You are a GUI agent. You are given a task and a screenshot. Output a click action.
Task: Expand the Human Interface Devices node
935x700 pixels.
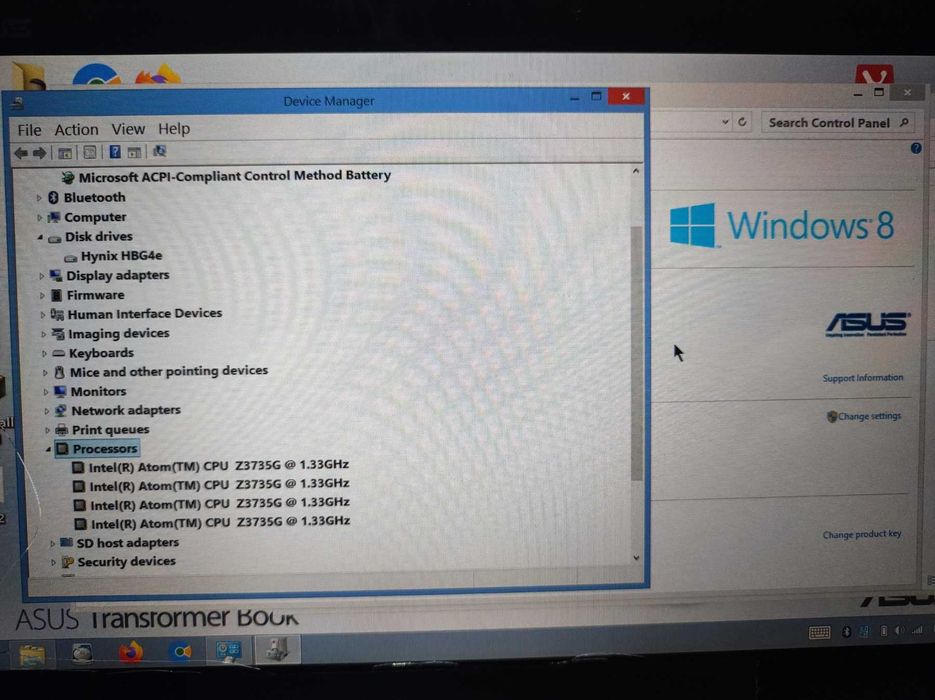click(42, 315)
